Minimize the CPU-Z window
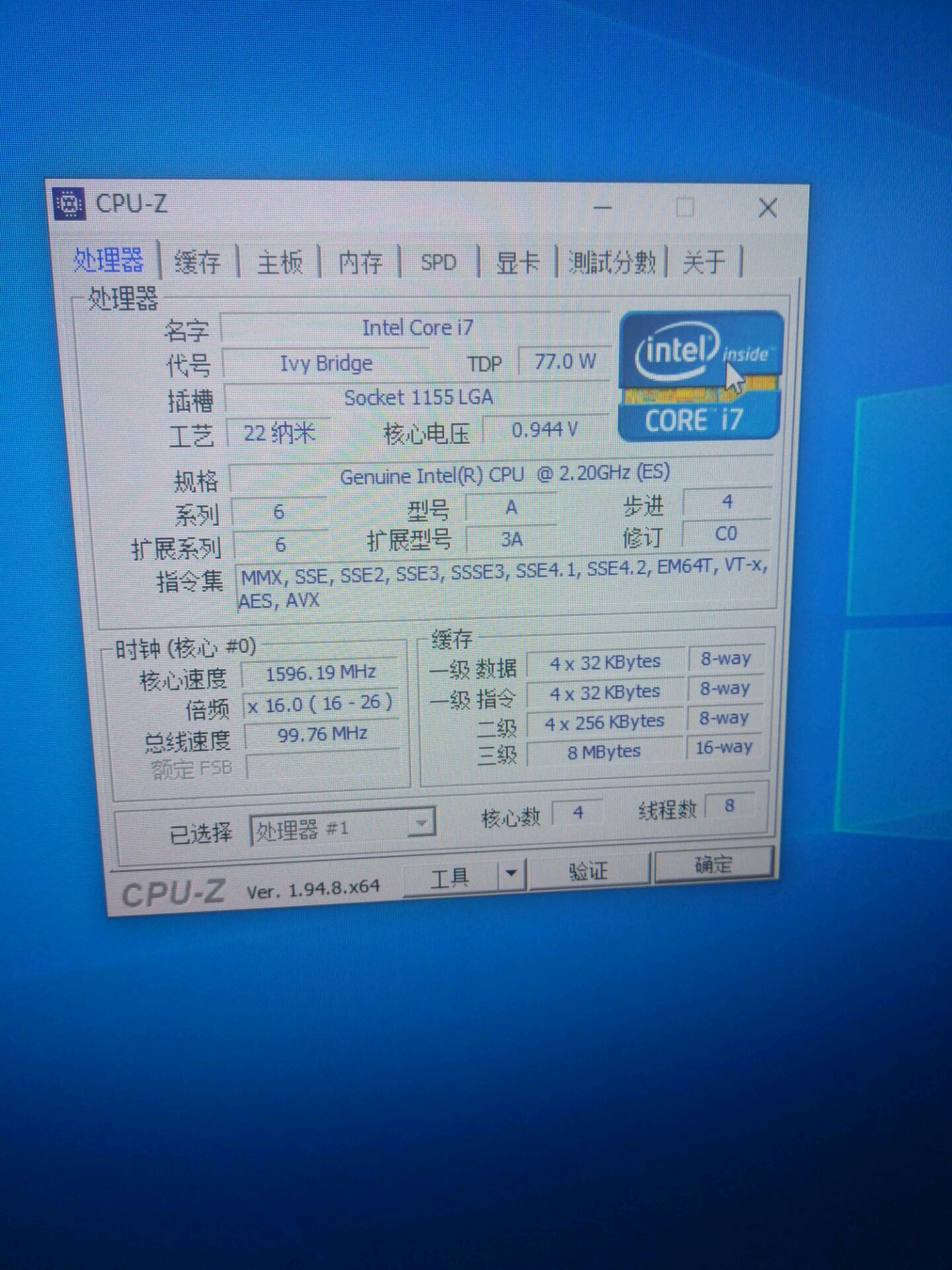The image size is (952, 1270). 602,208
